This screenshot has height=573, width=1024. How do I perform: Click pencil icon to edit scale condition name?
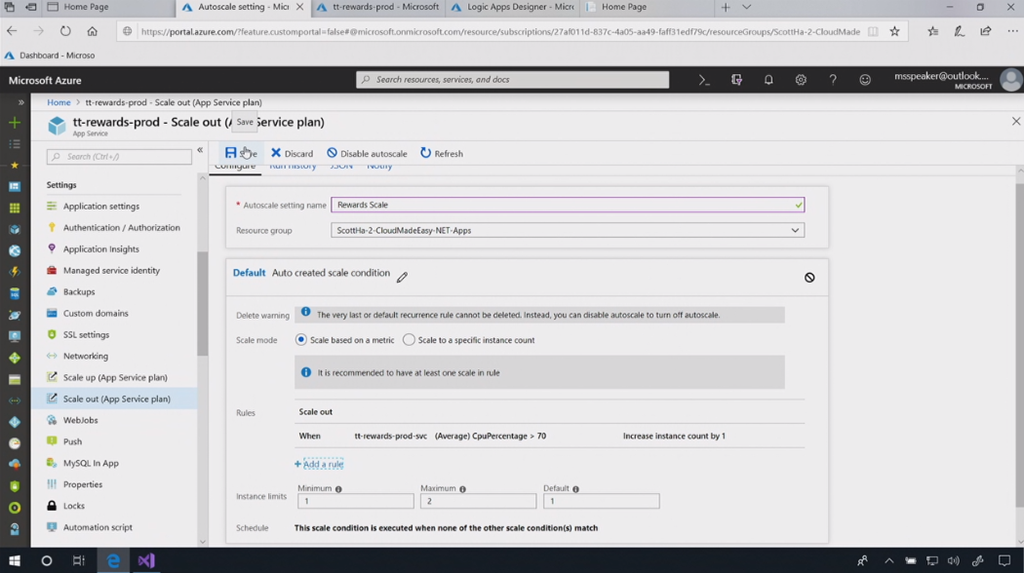402,277
